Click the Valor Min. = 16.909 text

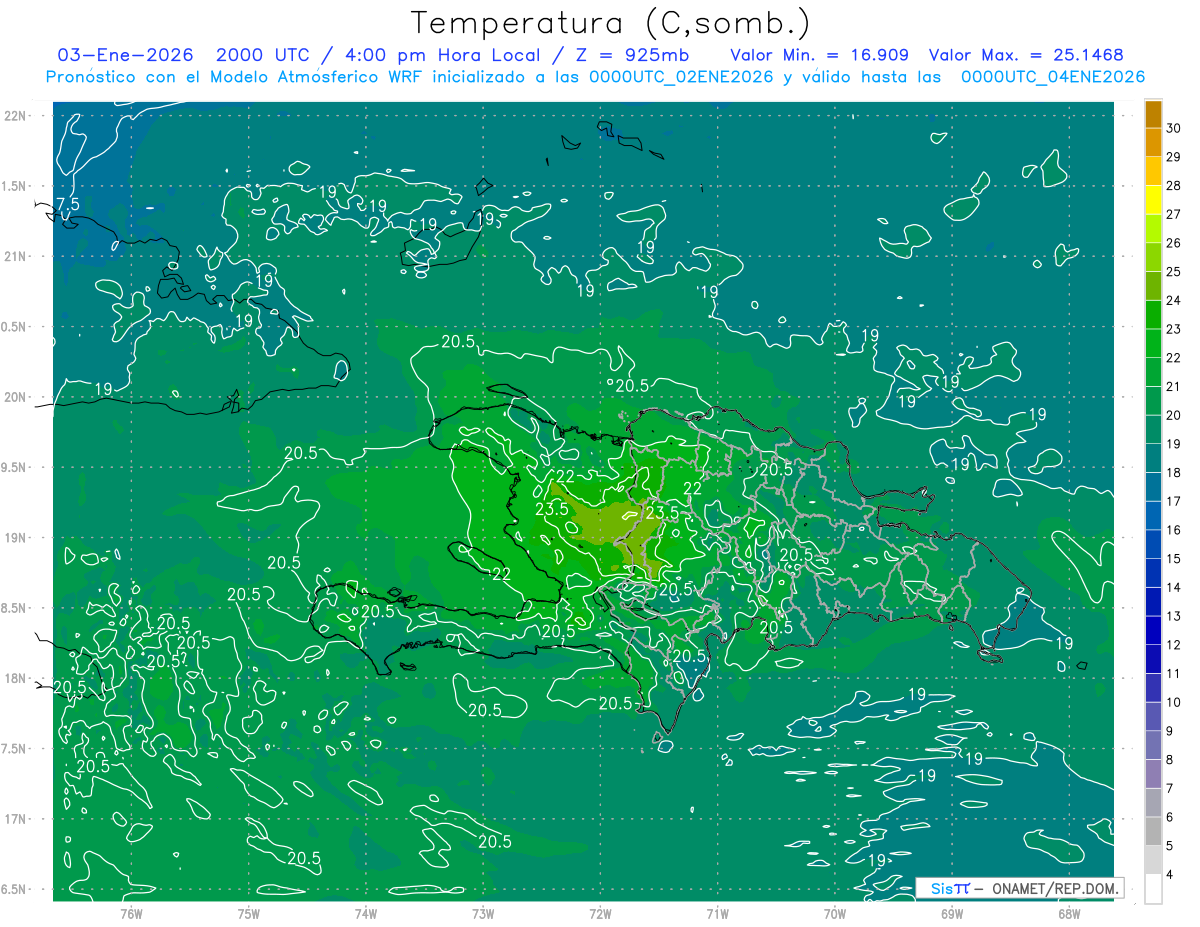(819, 55)
